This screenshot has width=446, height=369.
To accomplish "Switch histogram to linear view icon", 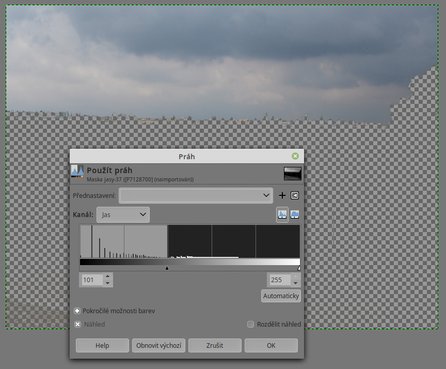I will (282, 214).
